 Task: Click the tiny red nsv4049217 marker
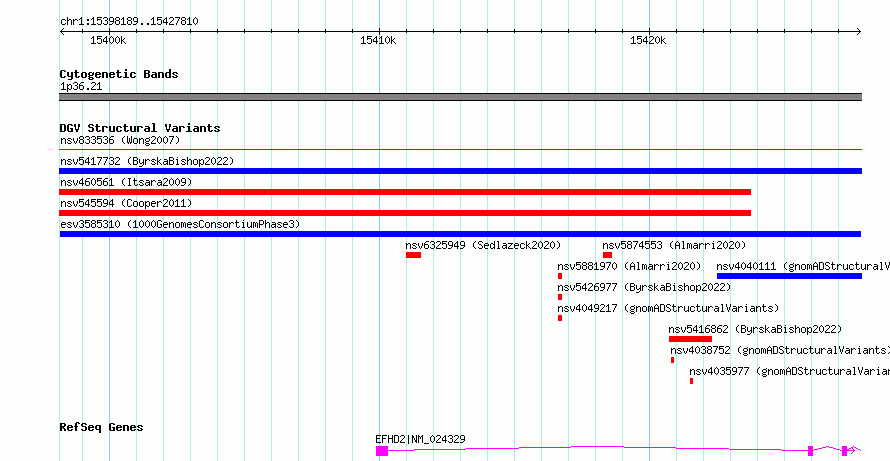(x=560, y=318)
